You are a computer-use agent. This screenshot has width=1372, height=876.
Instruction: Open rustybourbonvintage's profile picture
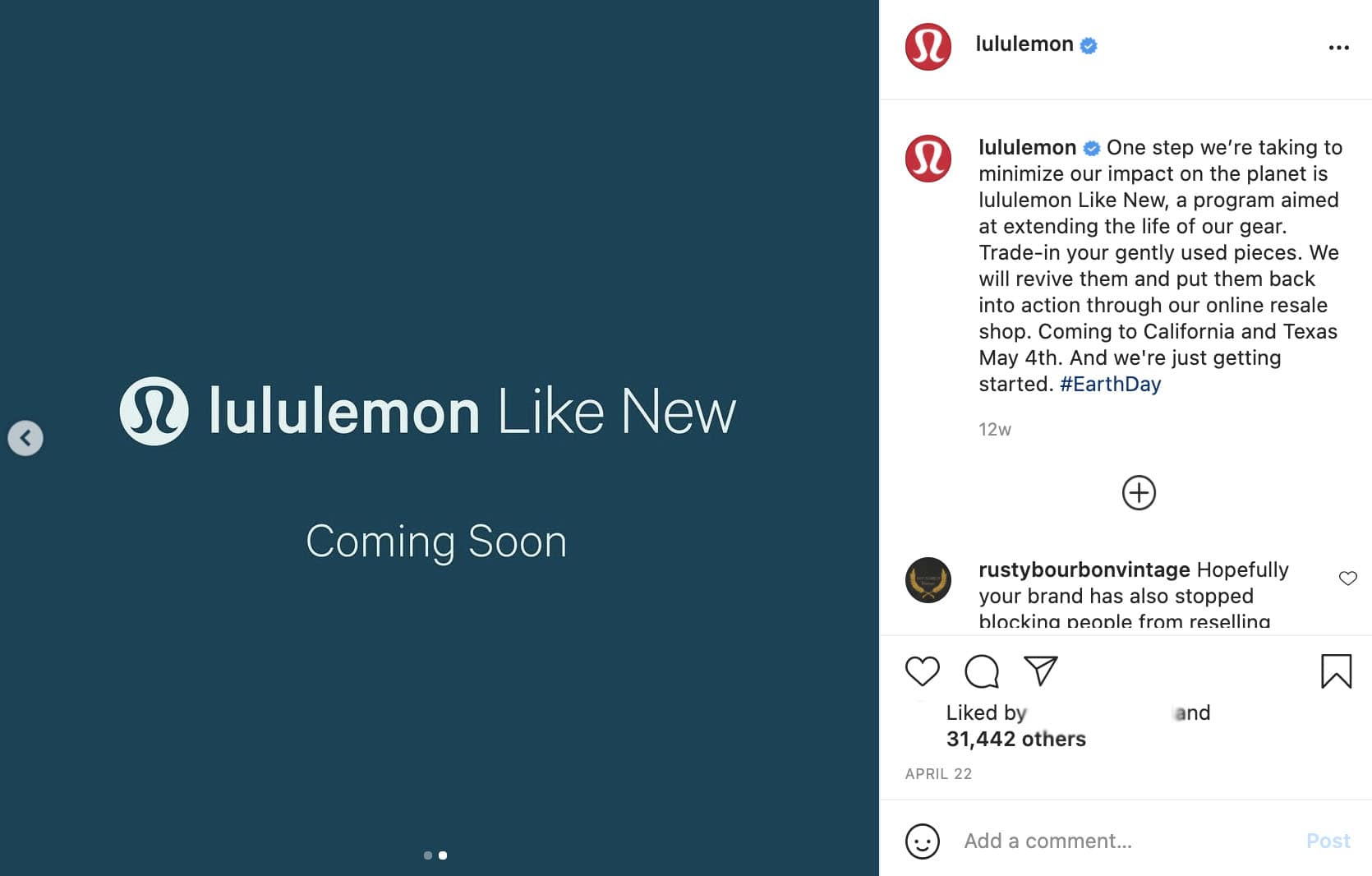[x=928, y=581]
